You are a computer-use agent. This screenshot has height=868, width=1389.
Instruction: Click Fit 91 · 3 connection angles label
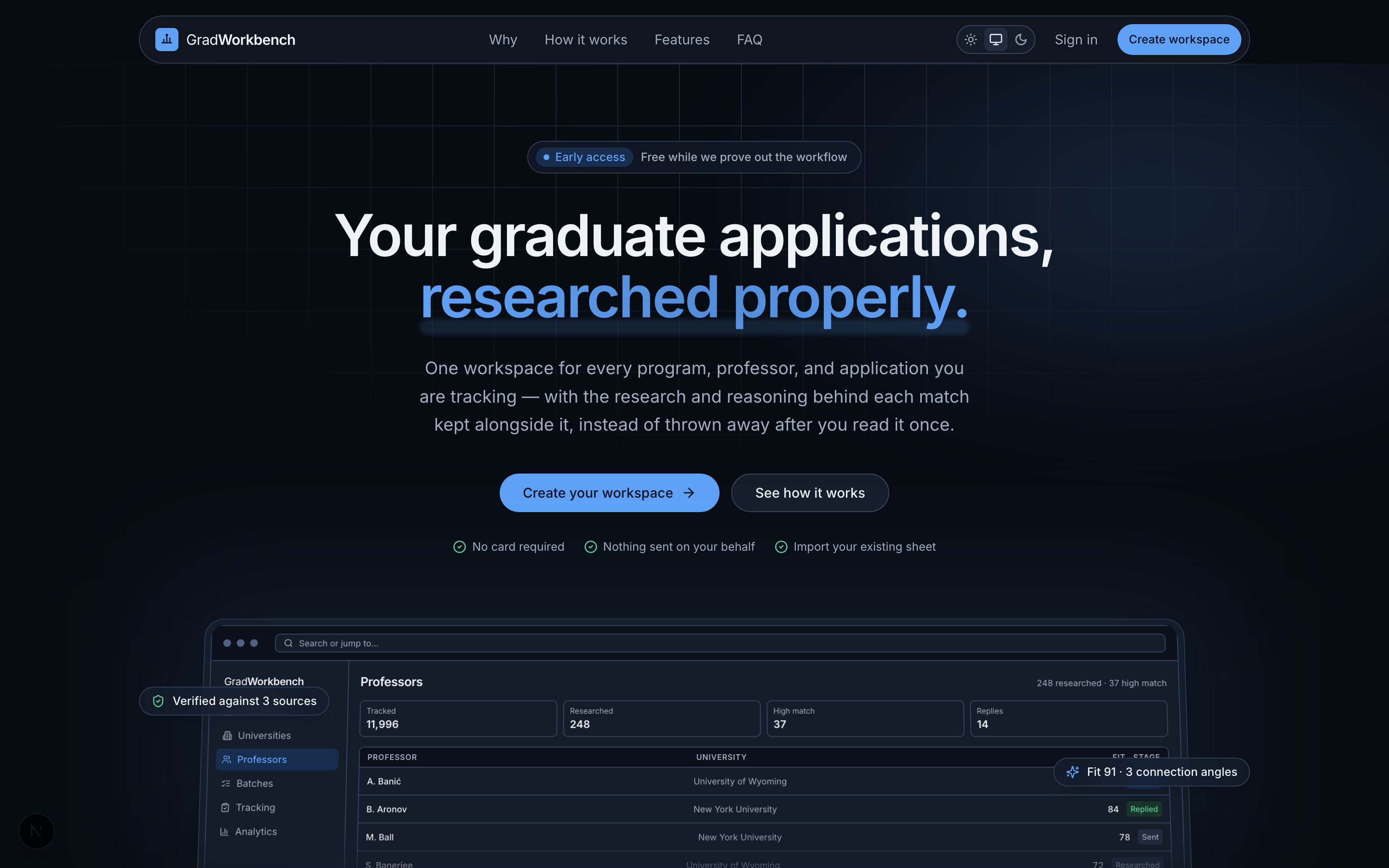1162,772
